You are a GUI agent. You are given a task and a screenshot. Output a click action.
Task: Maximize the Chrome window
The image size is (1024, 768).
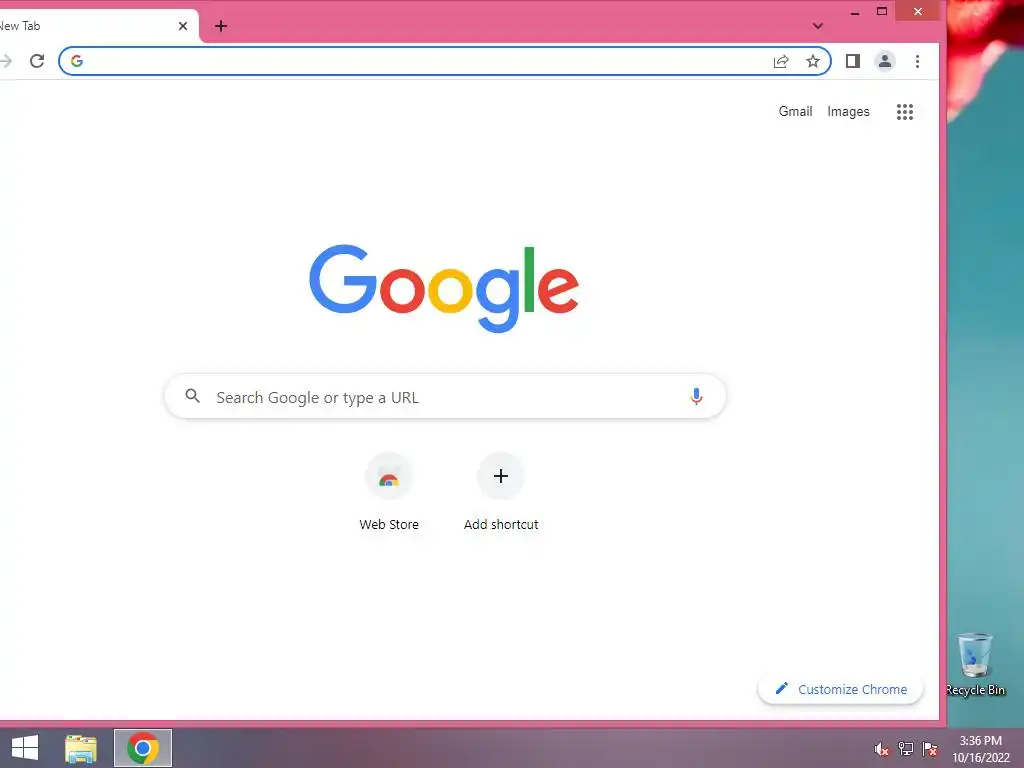click(882, 11)
